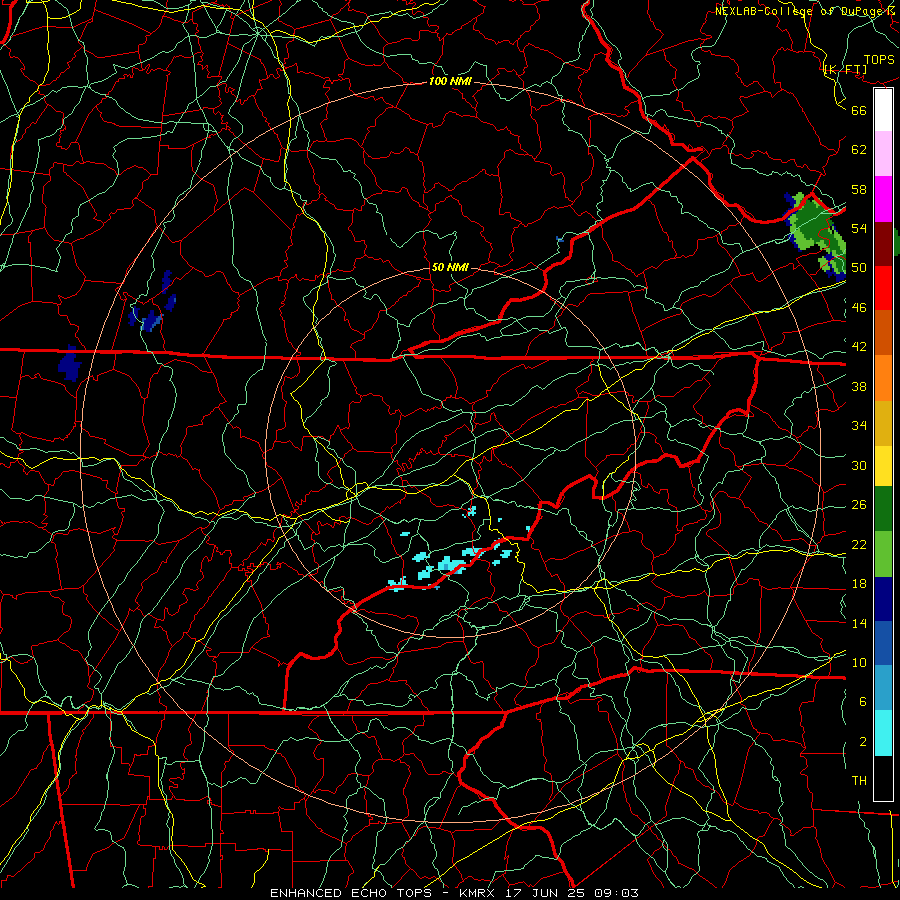This screenshot has height=900, width=900.
Task: Click the legend value 30
Action: click(x=859, y=465)
